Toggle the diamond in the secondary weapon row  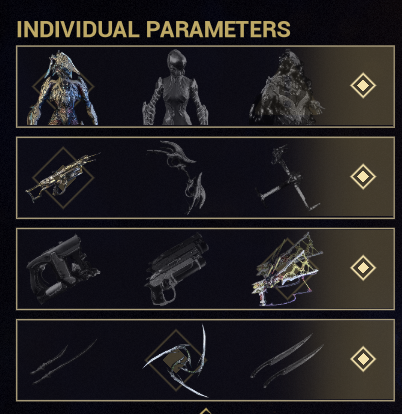[x=363, y=268]
